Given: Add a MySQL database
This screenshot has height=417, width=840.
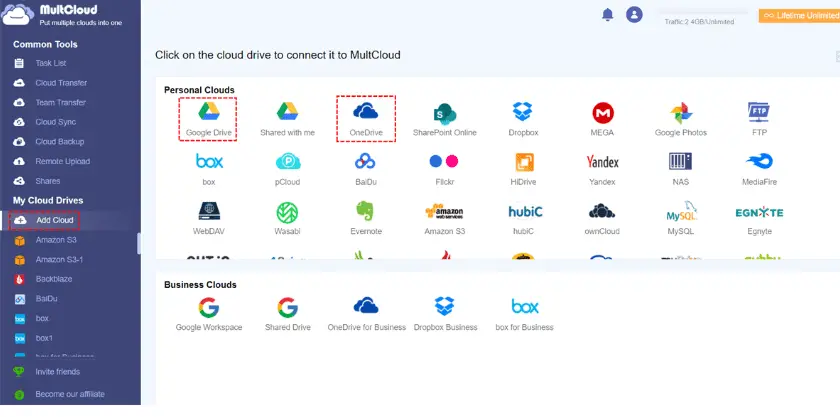Looking at the screenshot, I should pyautogui.click(x=680, y=218).
